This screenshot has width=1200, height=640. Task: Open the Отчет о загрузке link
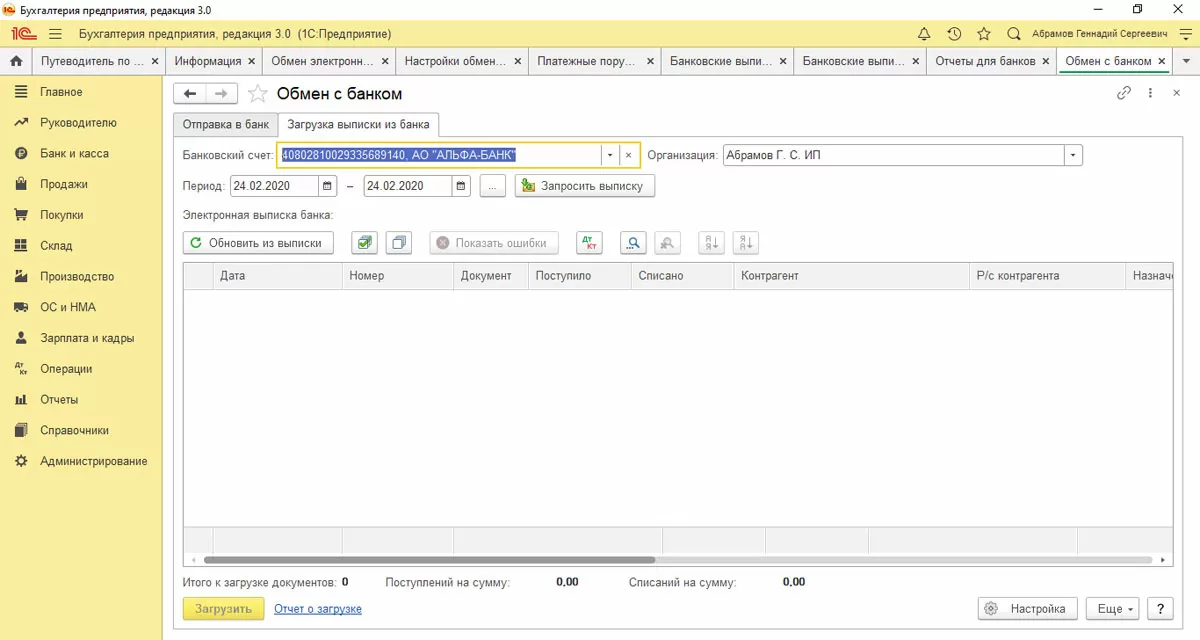coord(318,608)
